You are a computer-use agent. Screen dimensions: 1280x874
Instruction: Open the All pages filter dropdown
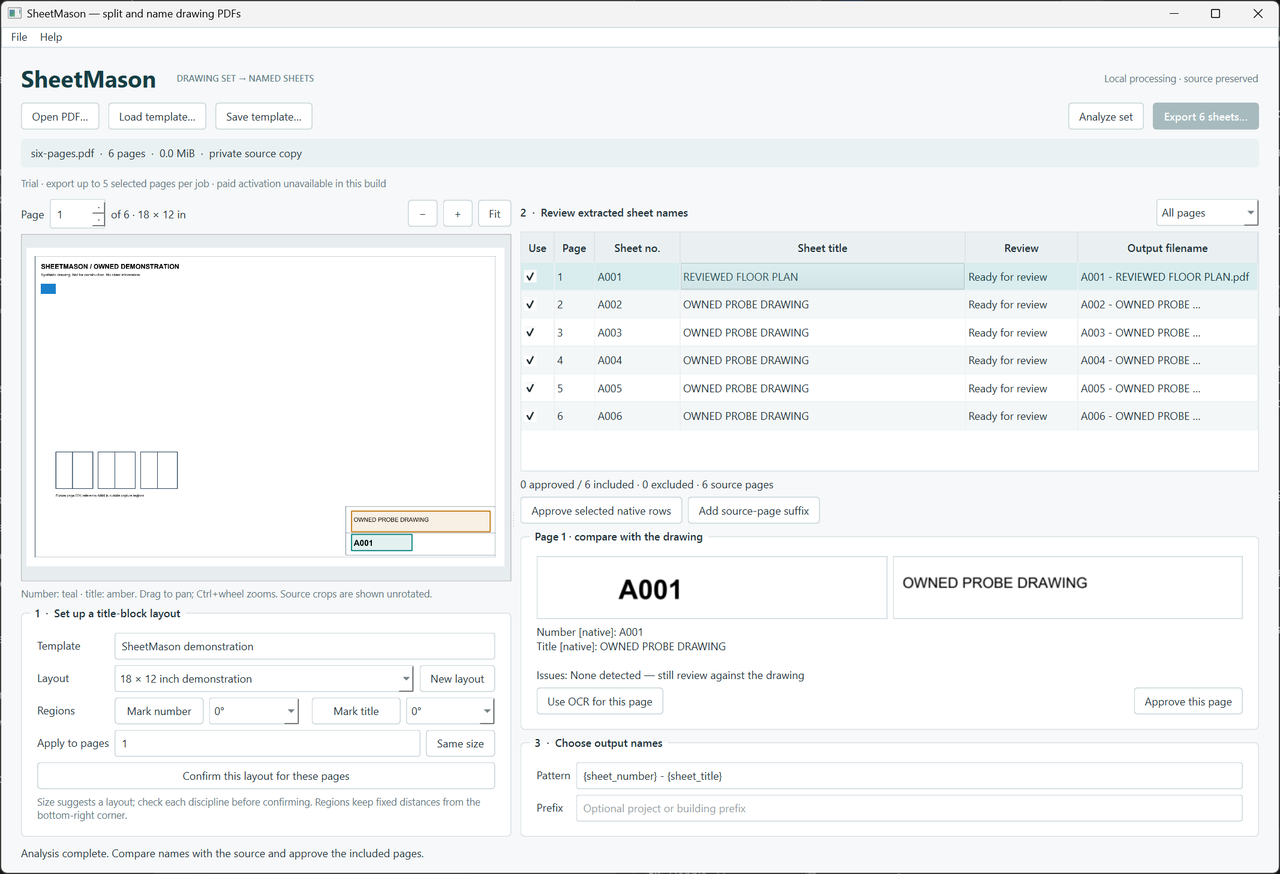coord(1207,213)
